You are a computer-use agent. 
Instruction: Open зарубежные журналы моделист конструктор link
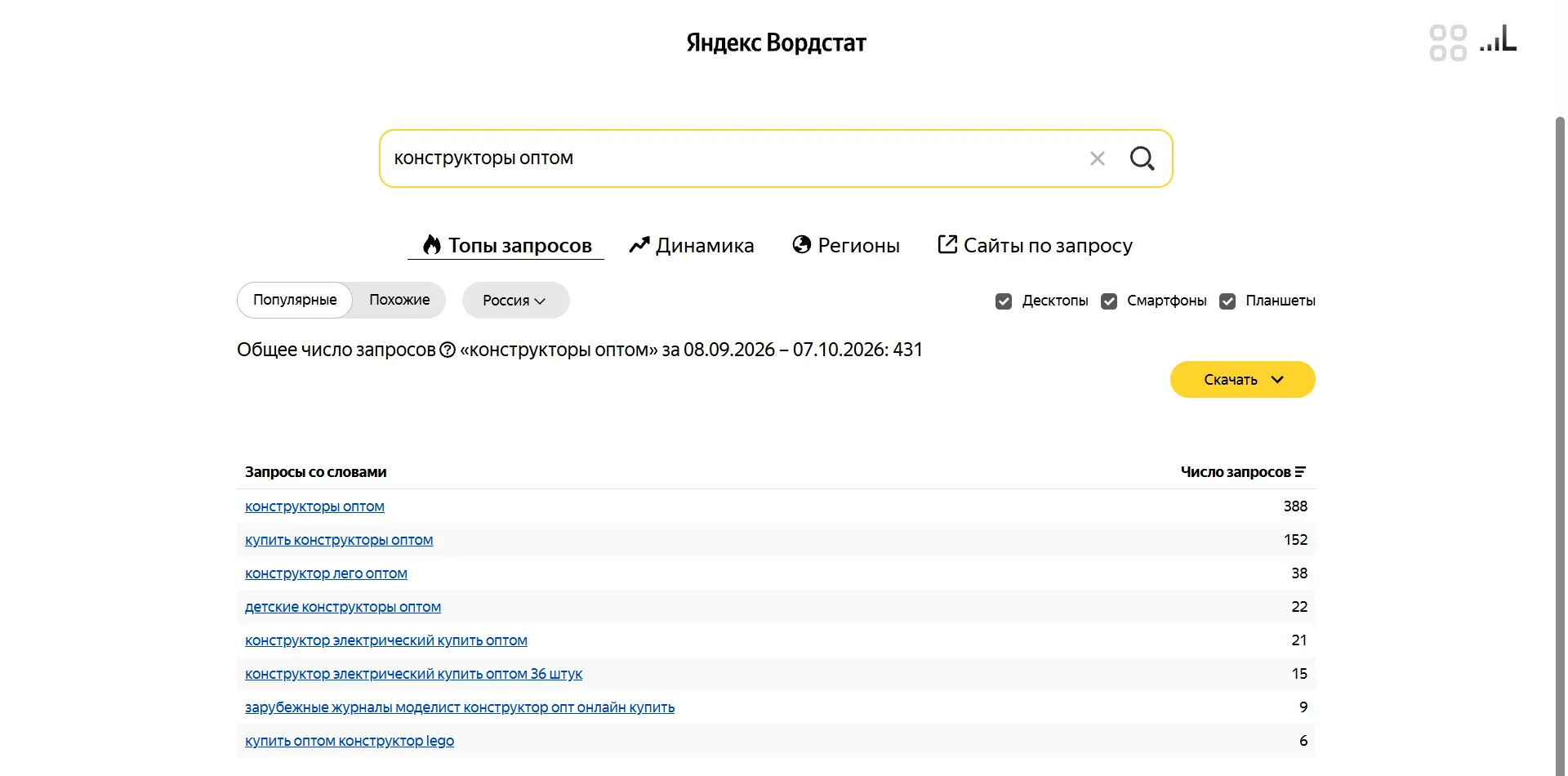[460, 707]
